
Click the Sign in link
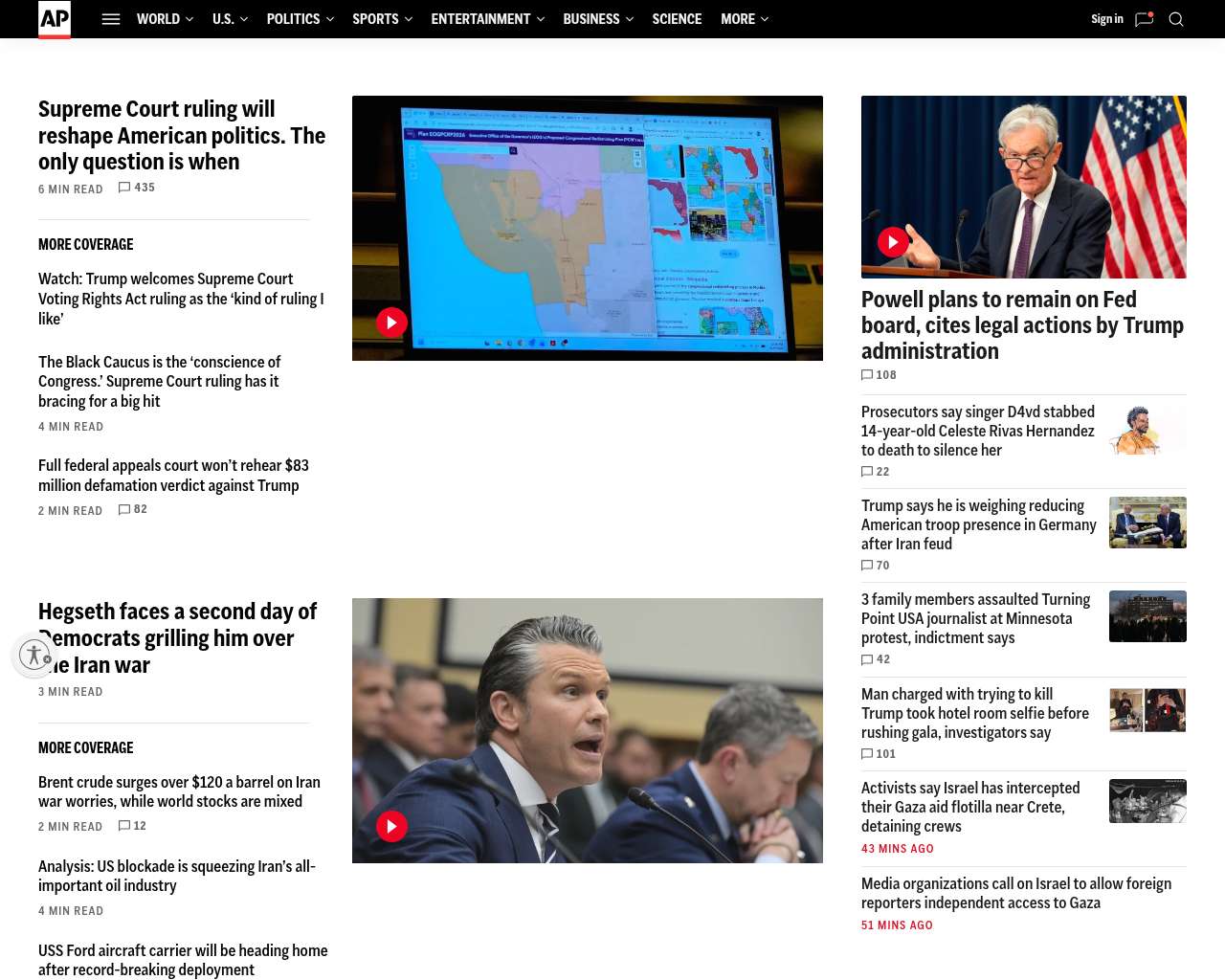(x=1106, y=19)
